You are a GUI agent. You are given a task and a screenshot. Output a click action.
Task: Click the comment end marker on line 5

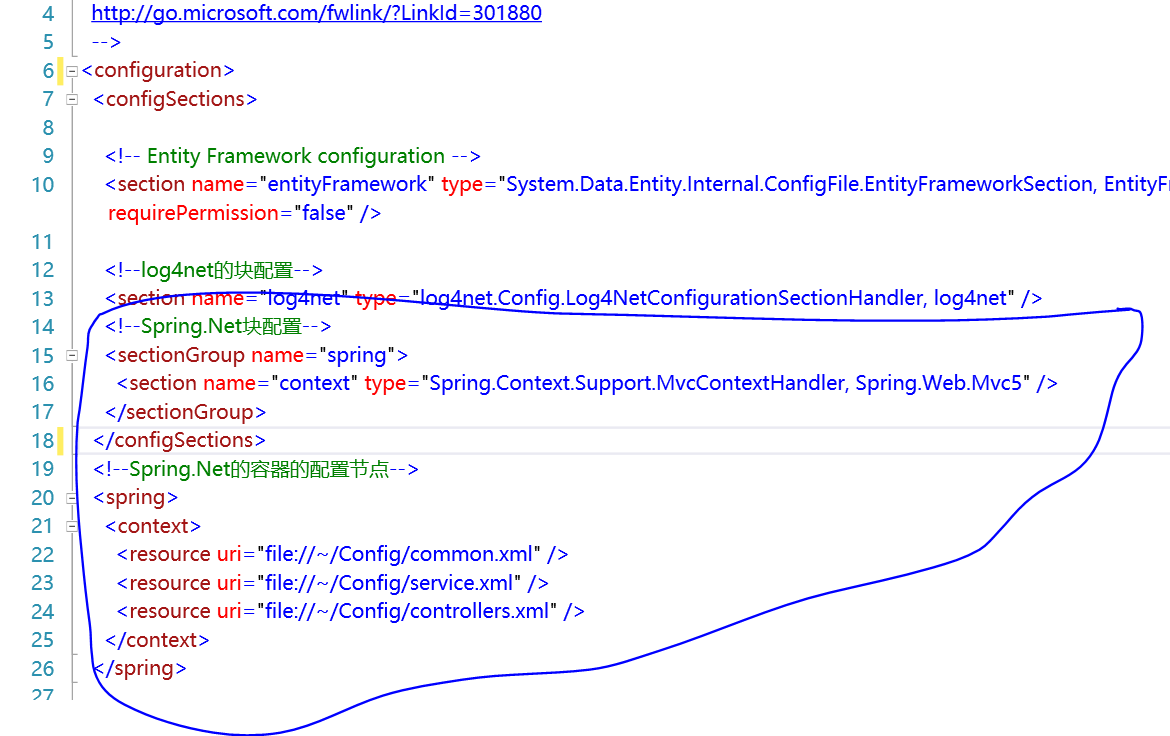point(106,42)
